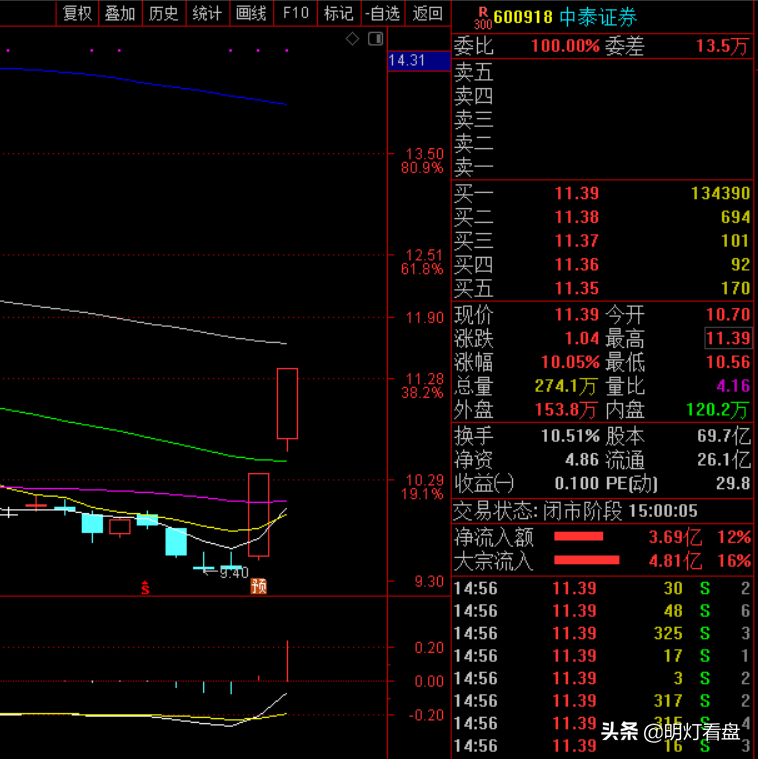Screen dimensions: 758x759
Task: Click the 返回 back button
Action: click(x=427, y=13)
